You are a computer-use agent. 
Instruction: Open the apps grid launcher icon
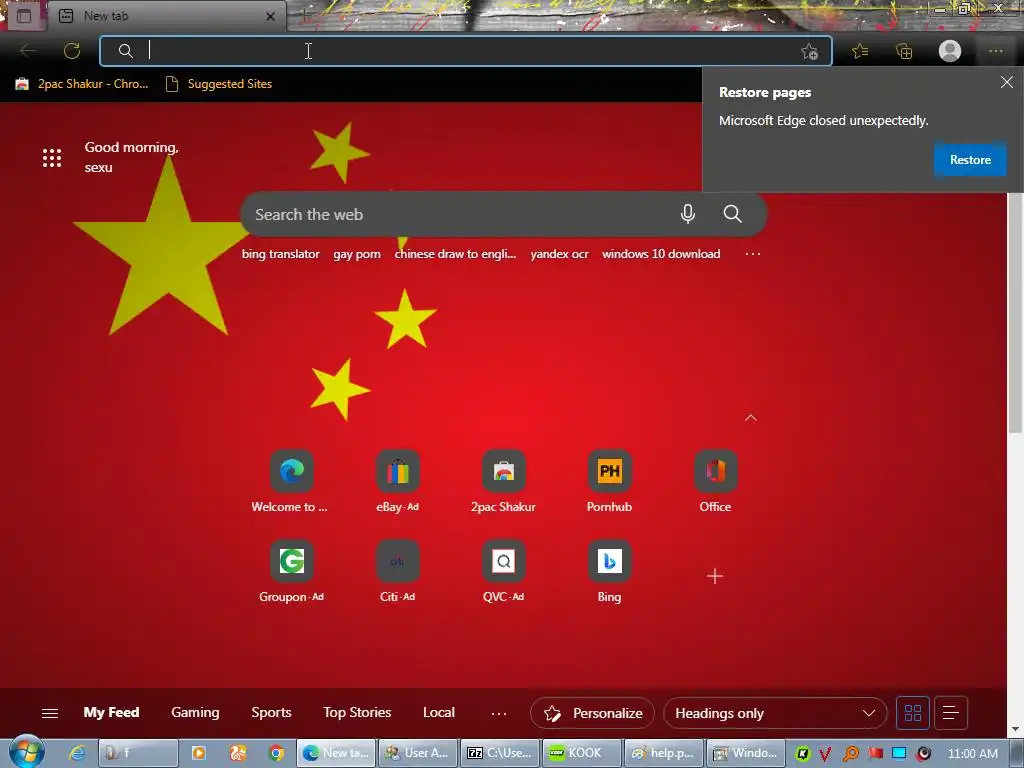tap(52, 157)
